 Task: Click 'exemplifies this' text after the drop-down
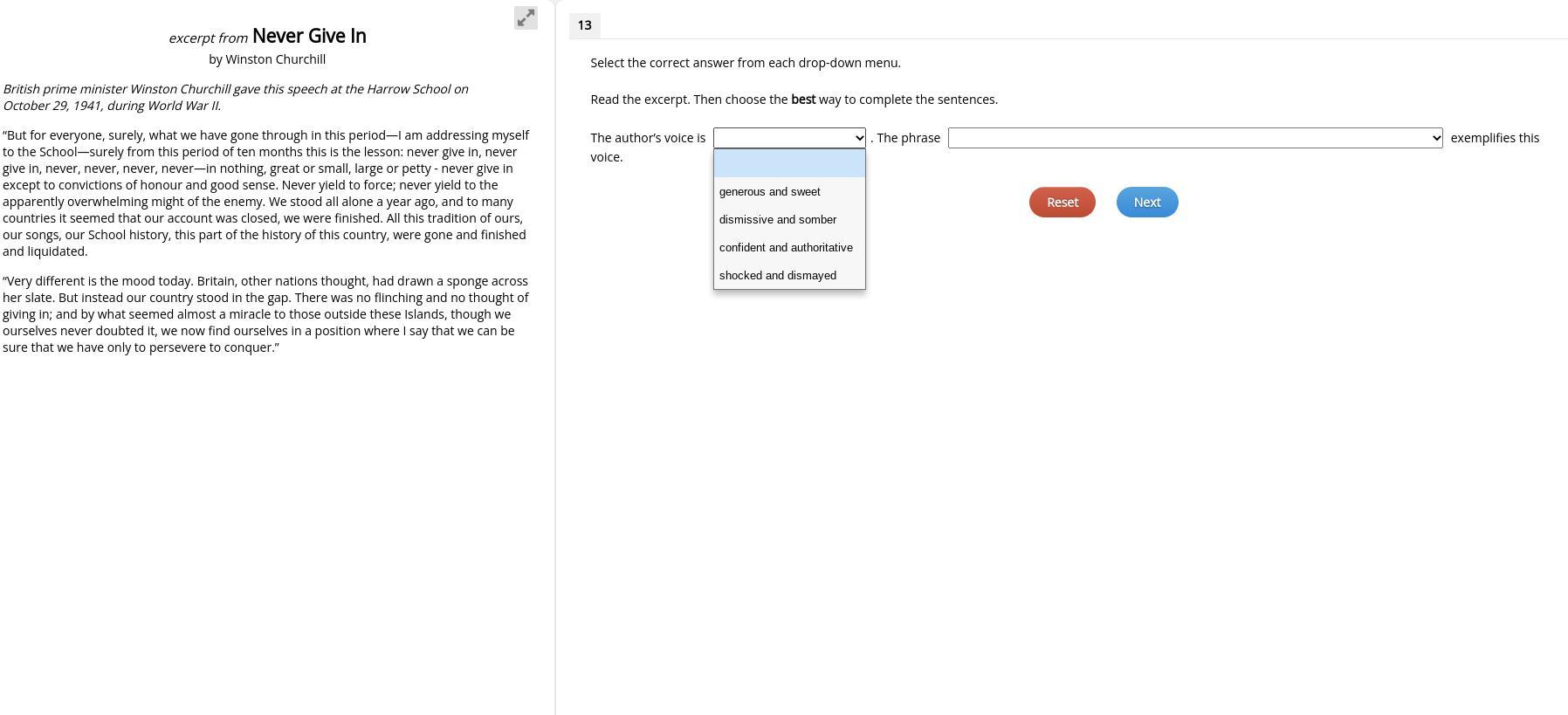click(1495, 138)
